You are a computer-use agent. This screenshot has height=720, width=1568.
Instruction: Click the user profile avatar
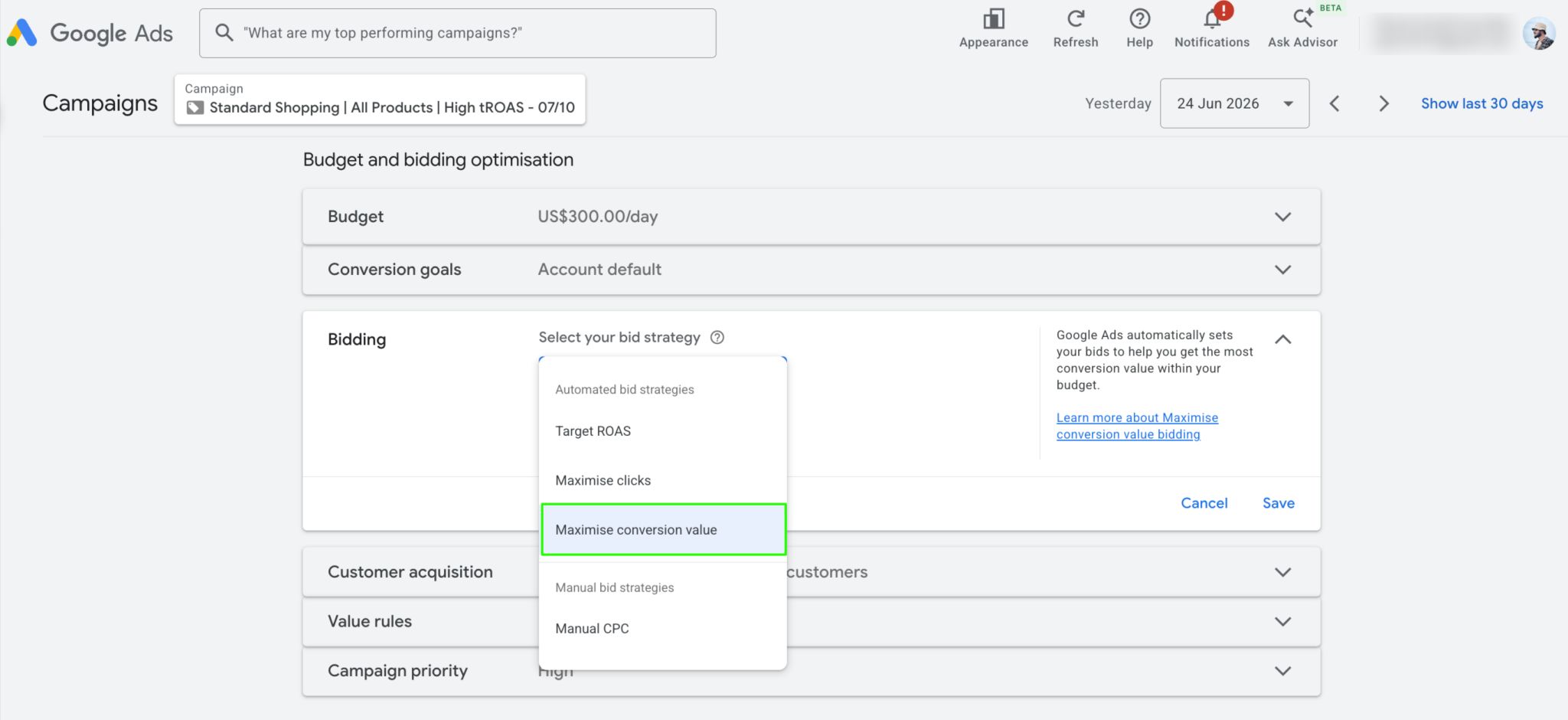tap(1538, 33)
